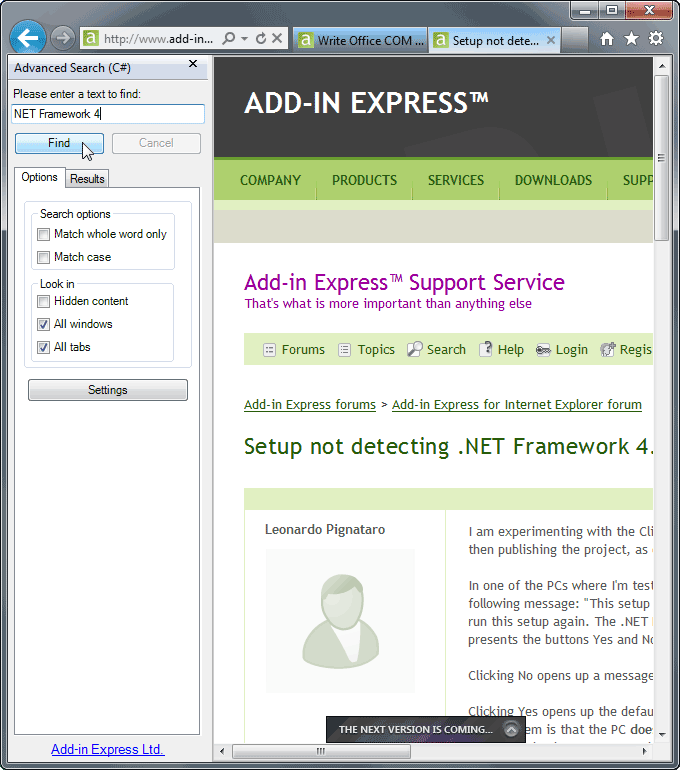Click the Login key icon
The height and width of the screenshot is (770, 680).
click(543, 350)
